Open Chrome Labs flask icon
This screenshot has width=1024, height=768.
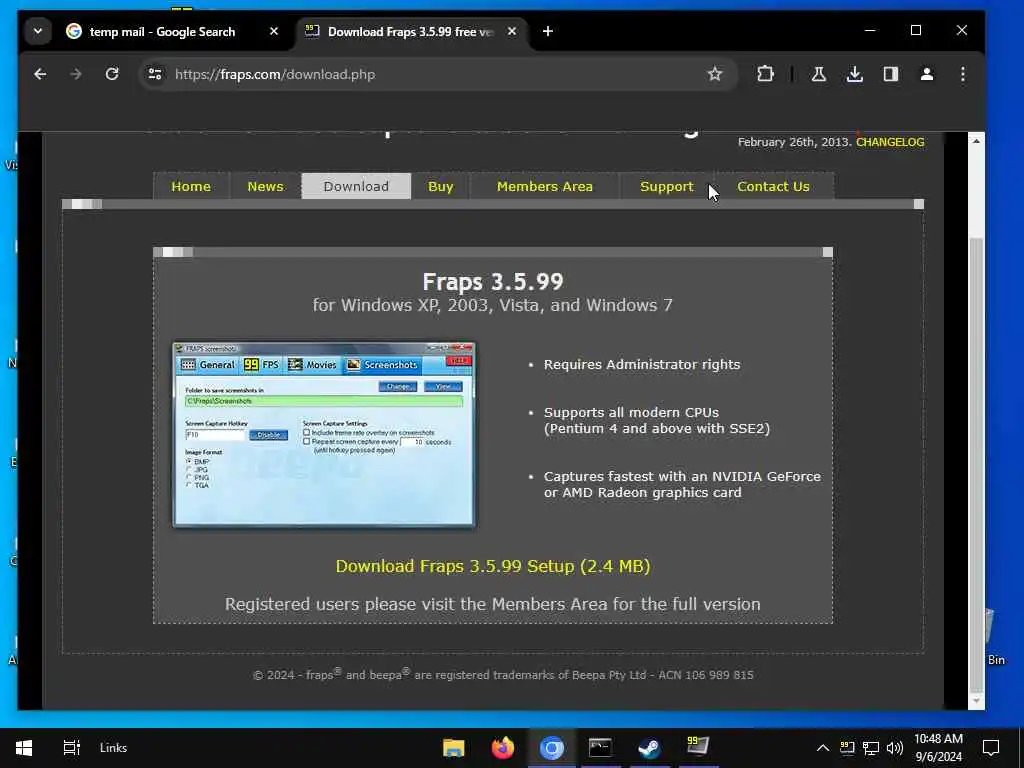click(x=818, y=74)
